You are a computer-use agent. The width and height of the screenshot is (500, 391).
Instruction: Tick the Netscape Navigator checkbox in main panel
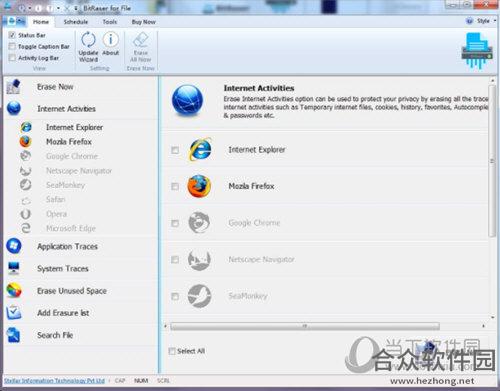(x=175, y=259)
